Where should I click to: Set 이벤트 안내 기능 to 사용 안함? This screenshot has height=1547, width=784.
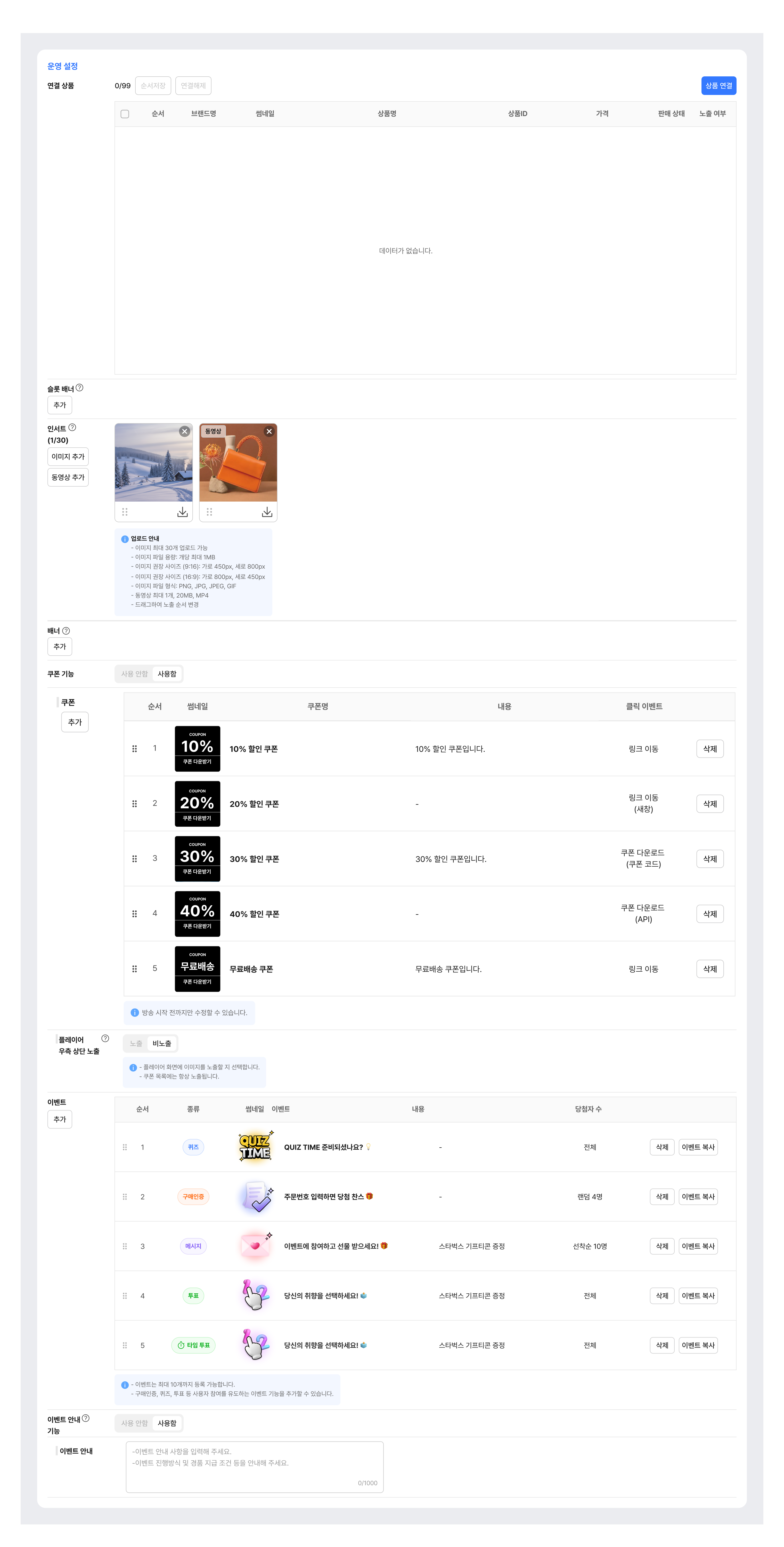tap(134, 1423)
